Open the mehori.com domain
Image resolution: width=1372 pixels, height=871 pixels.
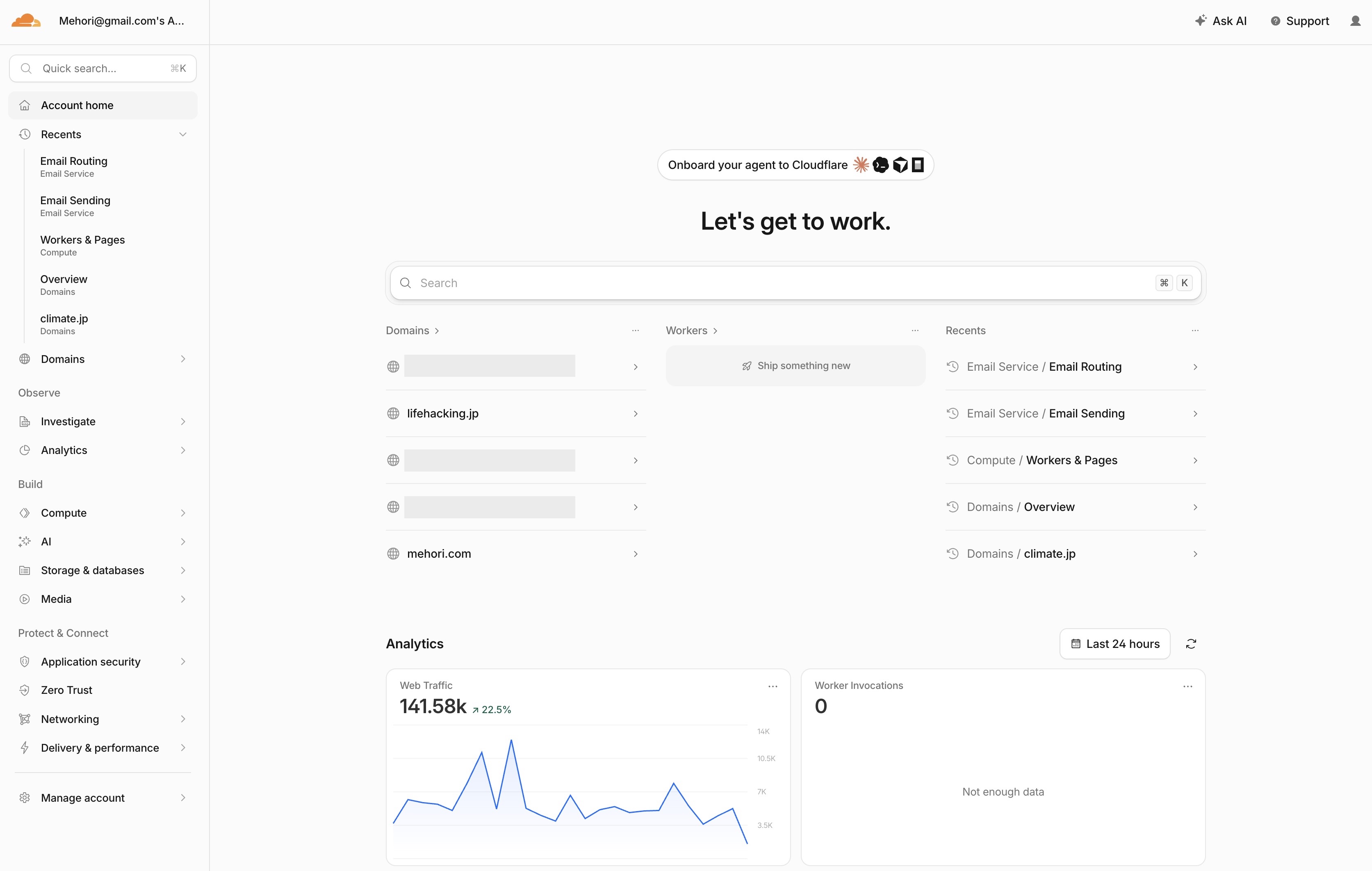[x=516, y=554]
